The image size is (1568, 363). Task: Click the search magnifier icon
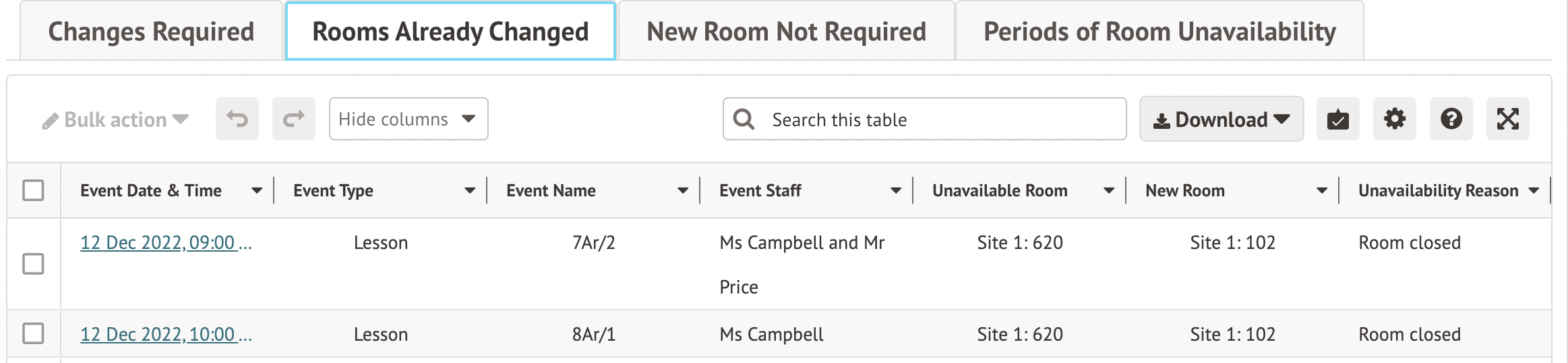[x=744, y=119]
